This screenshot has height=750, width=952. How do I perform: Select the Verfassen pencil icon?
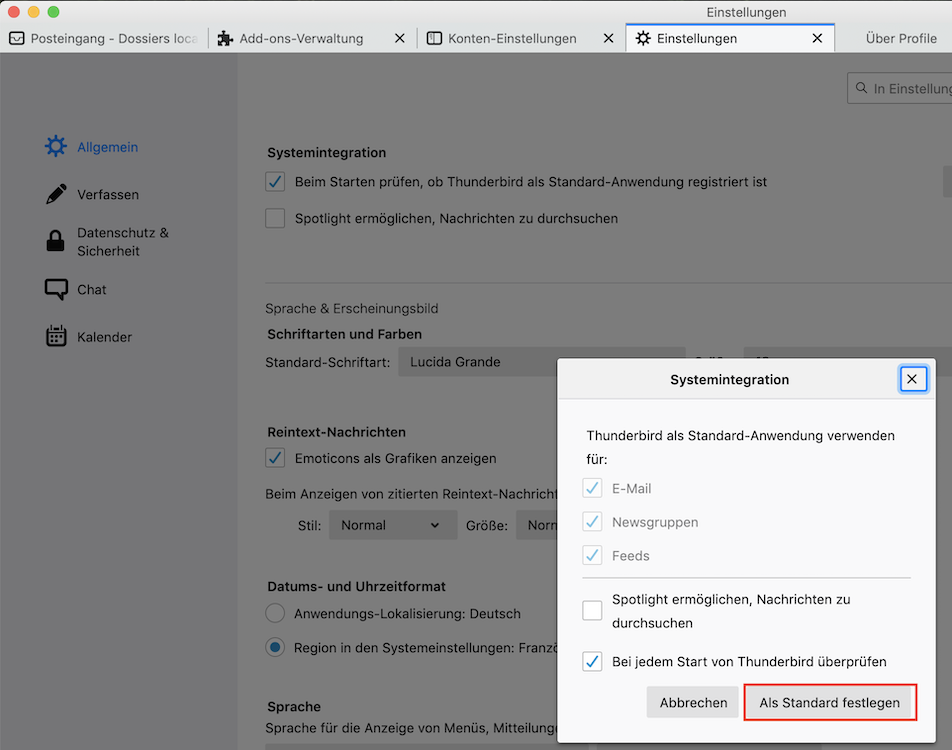[x=56, y=194]
